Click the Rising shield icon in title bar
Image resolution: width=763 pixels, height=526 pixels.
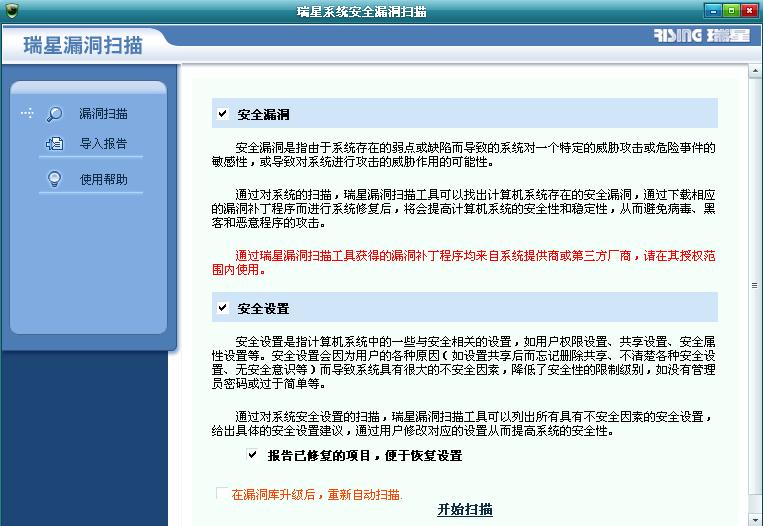coord(12,11)
